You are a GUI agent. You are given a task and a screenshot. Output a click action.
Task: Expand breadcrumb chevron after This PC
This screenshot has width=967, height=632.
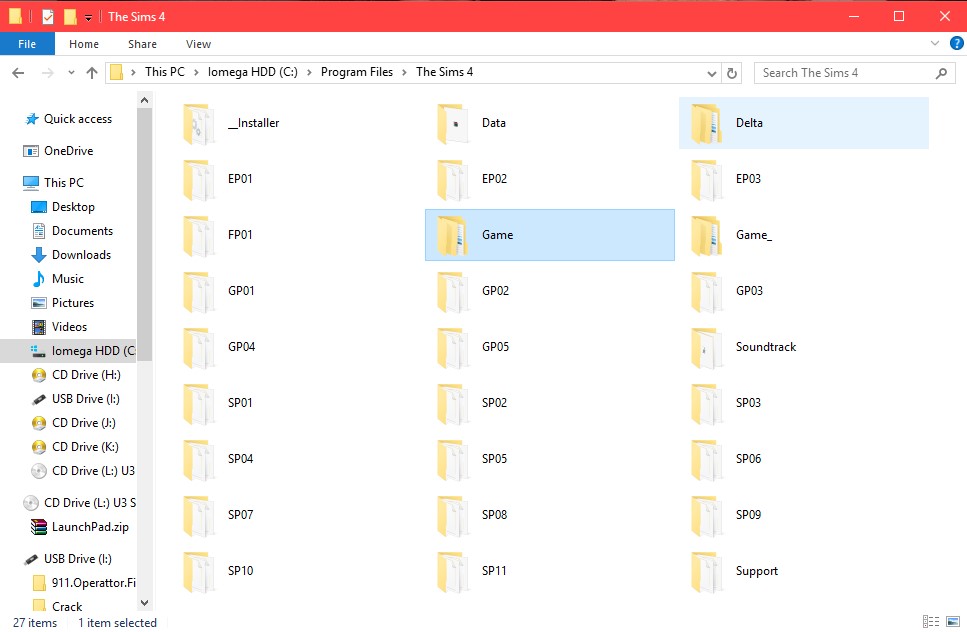click(196, 72)
